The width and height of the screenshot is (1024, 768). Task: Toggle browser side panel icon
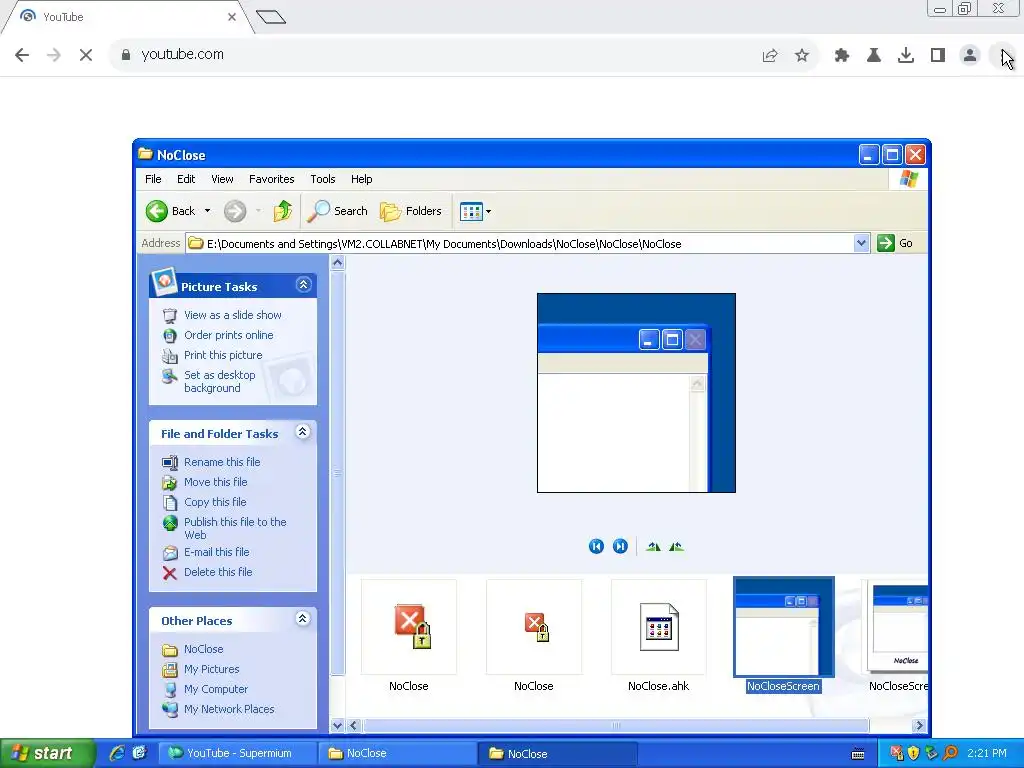[x=938, y=56]
